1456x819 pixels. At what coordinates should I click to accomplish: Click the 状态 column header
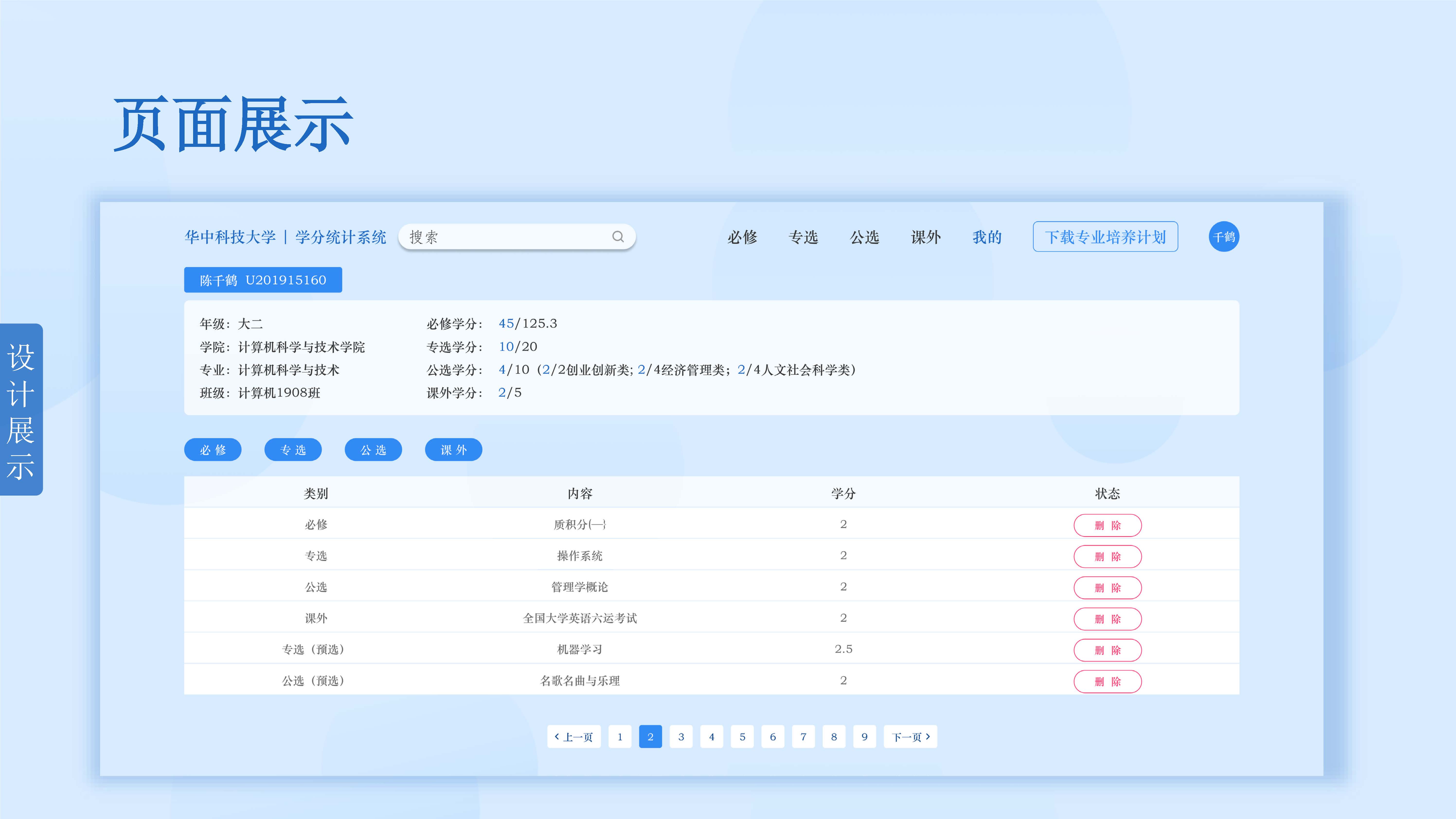tap(1107, 493)
